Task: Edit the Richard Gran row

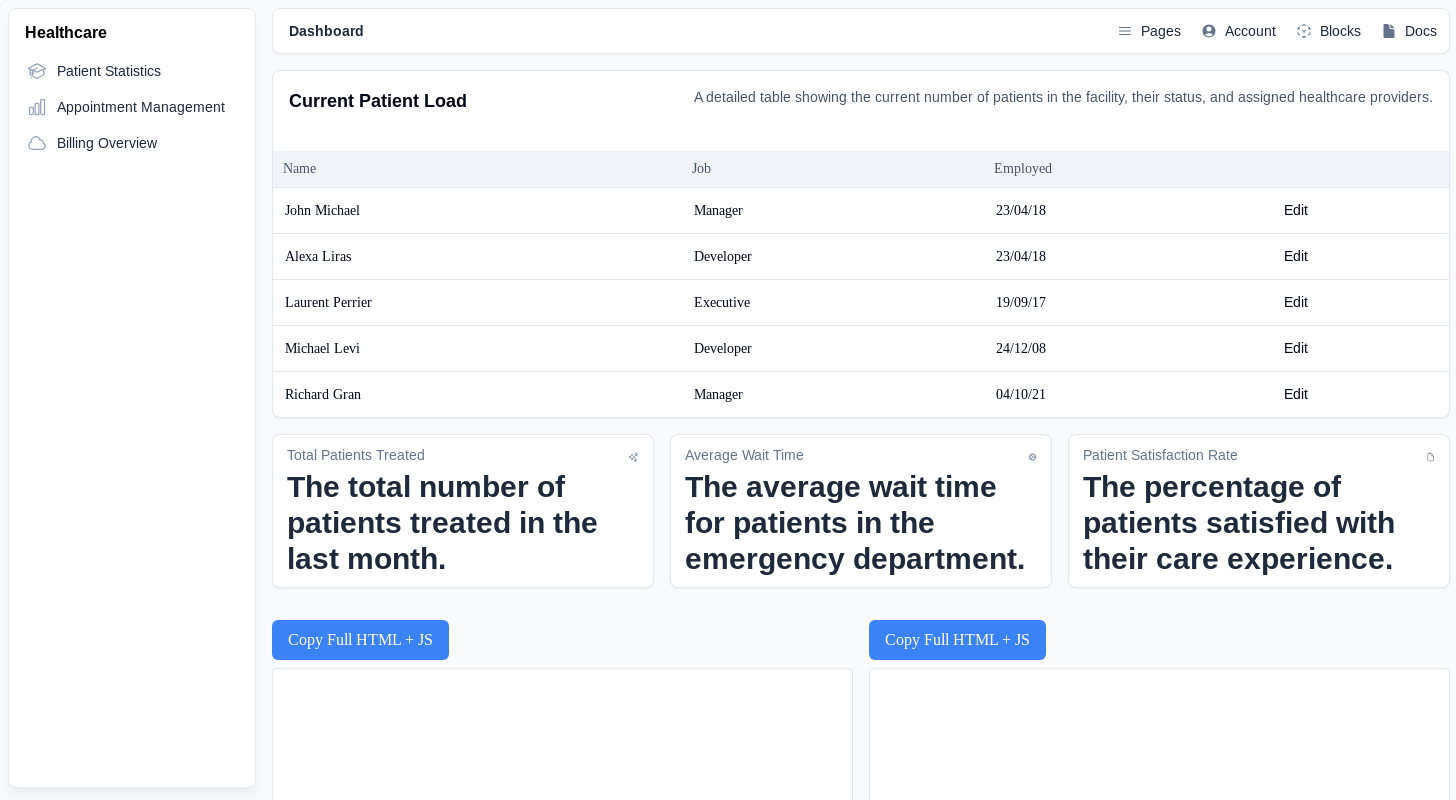Action: [1295, 394]
